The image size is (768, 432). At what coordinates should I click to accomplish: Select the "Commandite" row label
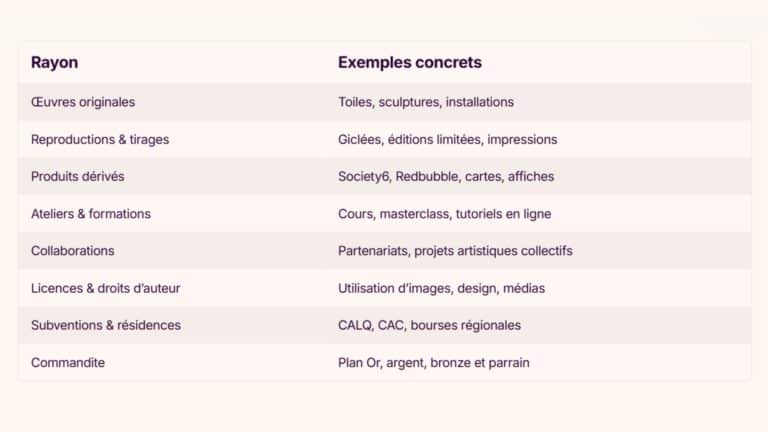[68, 362]
